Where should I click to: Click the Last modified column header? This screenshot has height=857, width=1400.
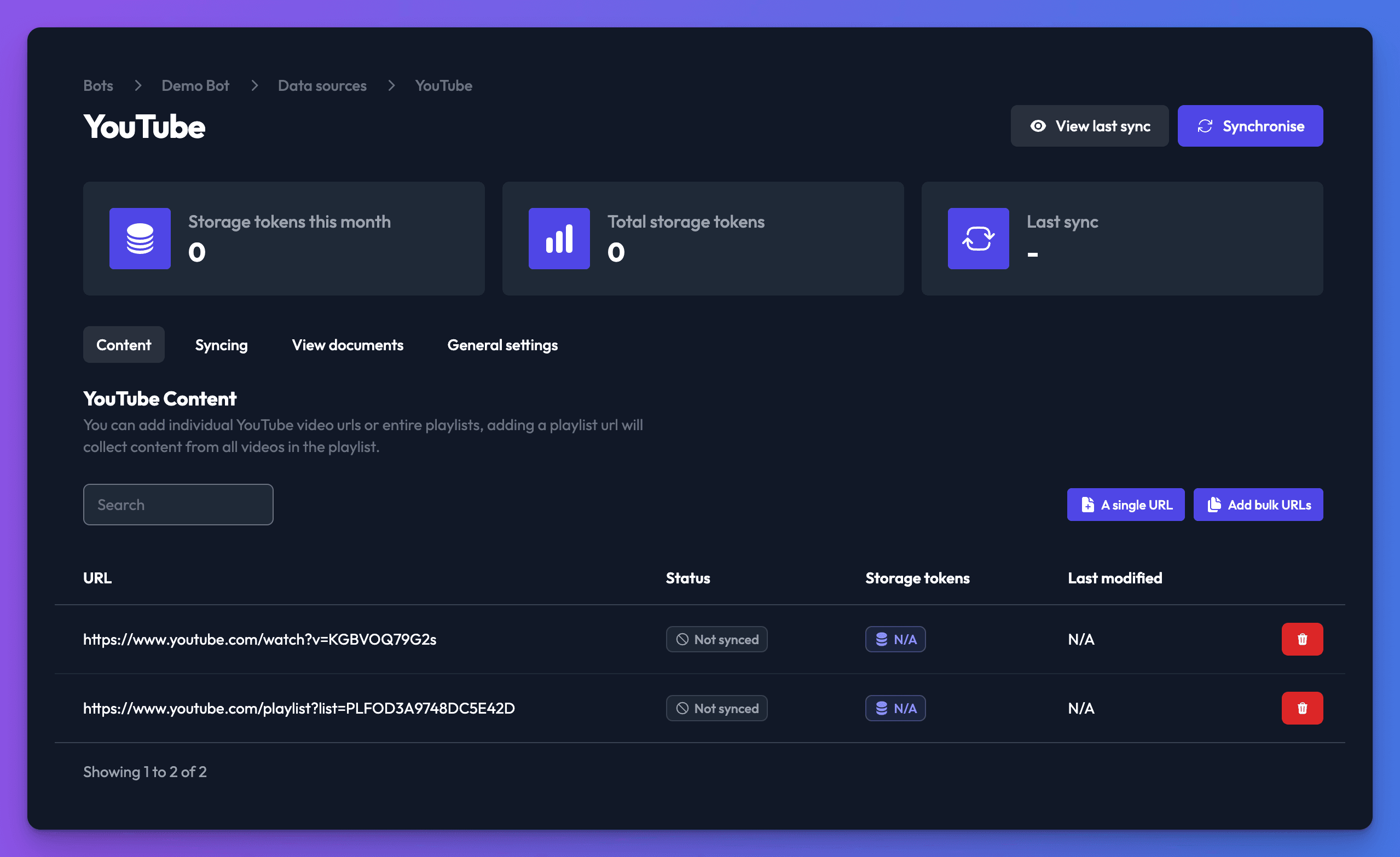(x=1115, y=578)
